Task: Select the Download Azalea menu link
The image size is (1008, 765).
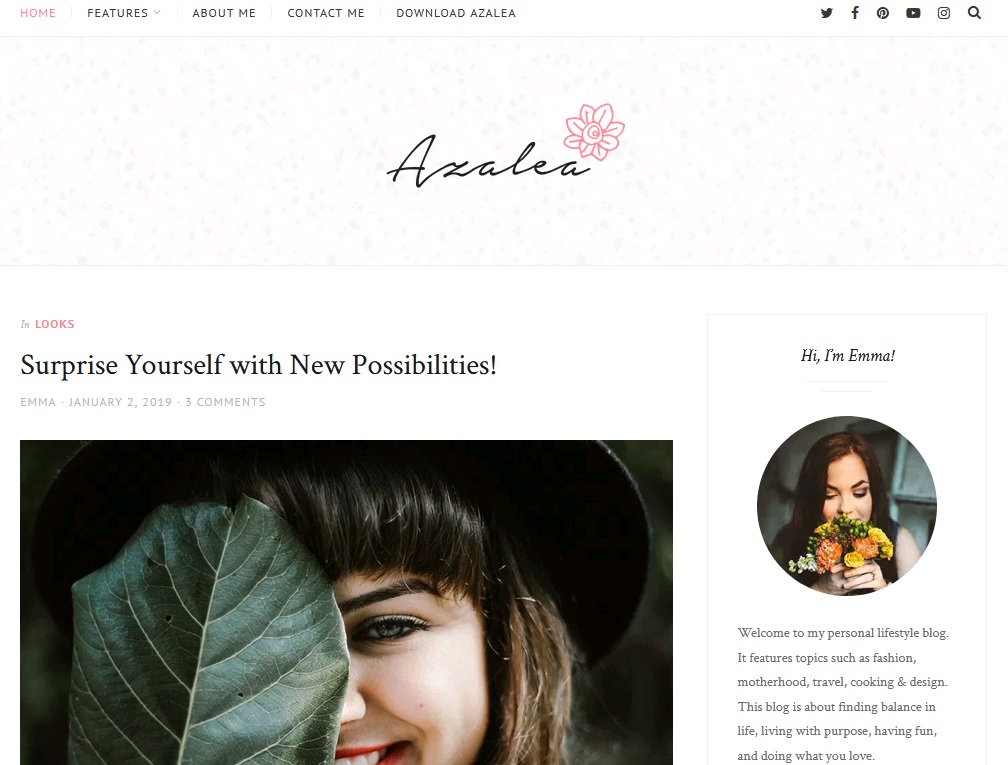Action: pos(456,13)
